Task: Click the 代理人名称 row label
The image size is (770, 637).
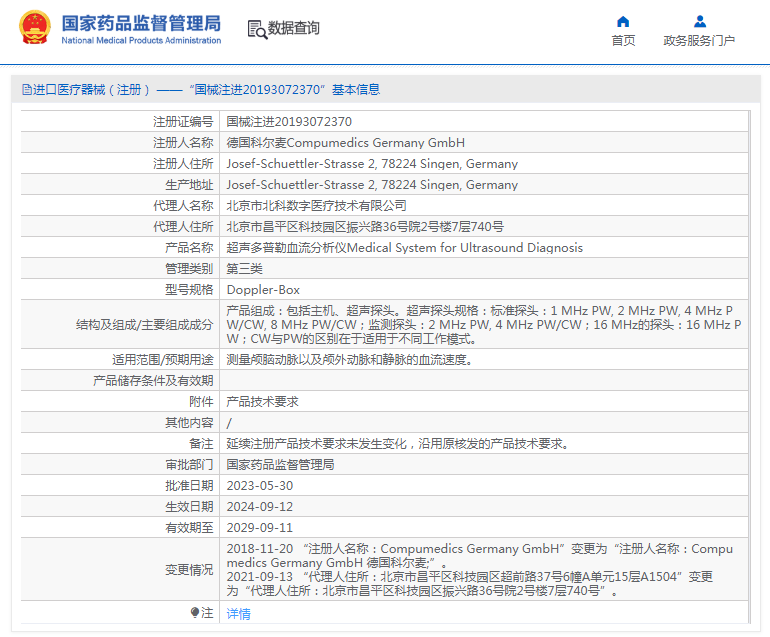Action: pos(183,206)
